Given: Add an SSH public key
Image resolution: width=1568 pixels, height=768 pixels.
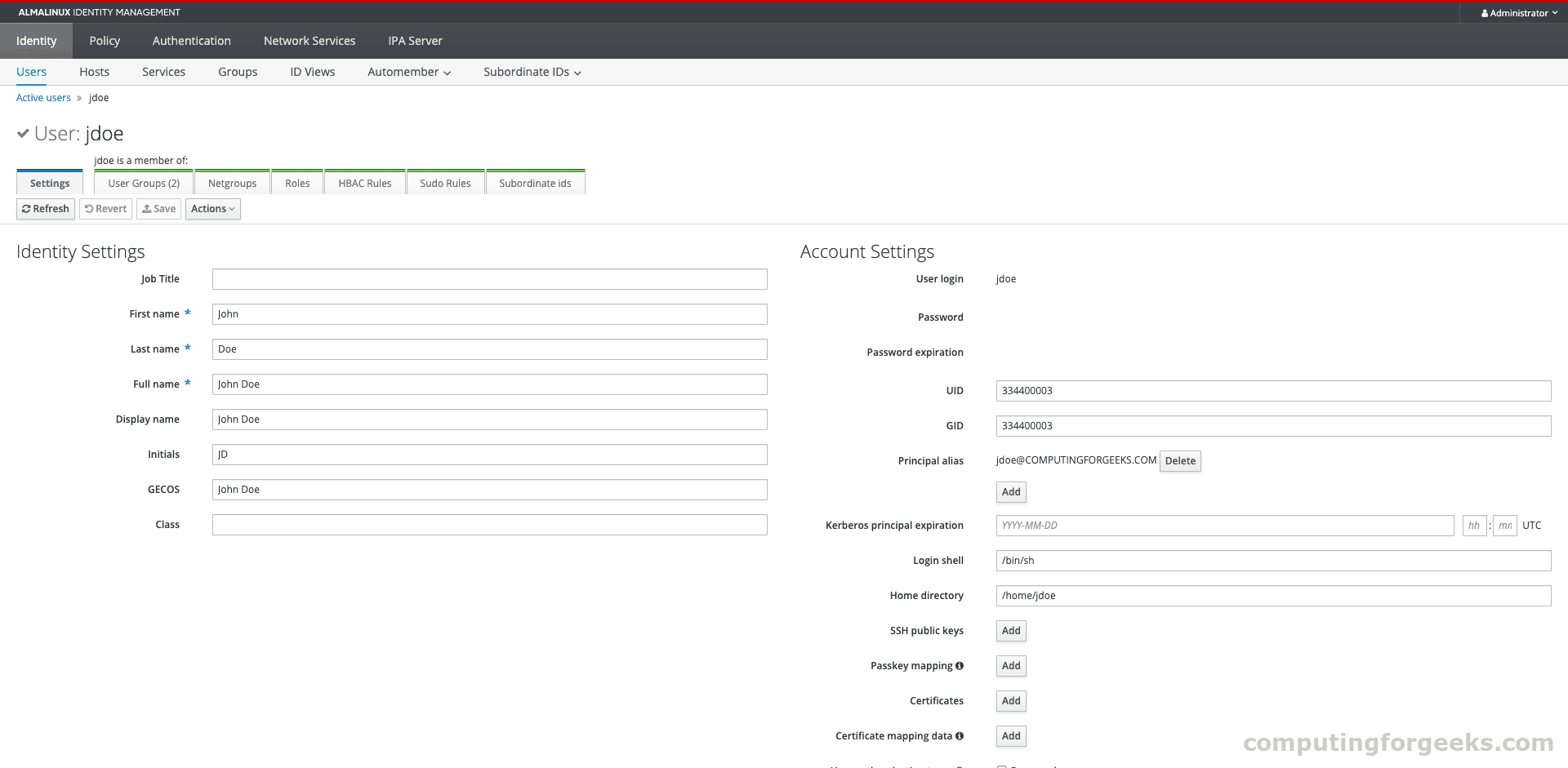Looking at the screenshot, I should point(1010,630).
